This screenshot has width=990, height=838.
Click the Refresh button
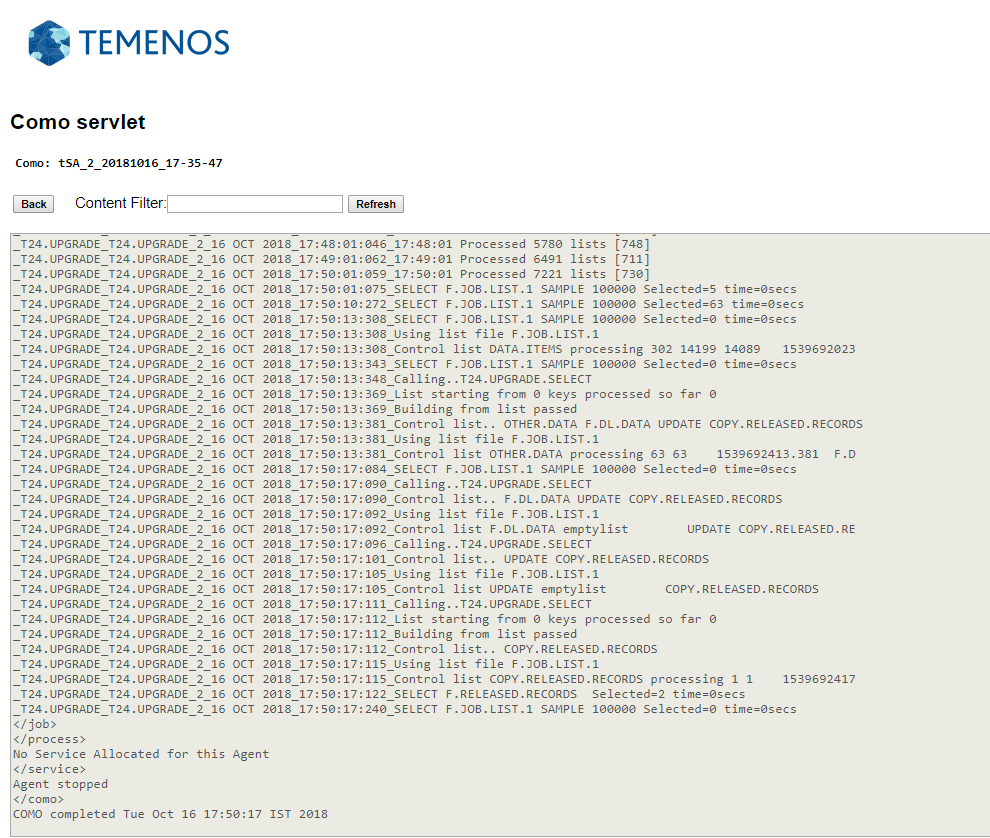[x=375, y=204]
